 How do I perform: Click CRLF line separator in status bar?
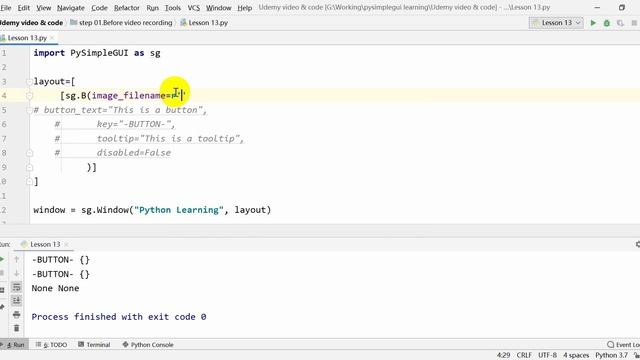tap(524, 355)
